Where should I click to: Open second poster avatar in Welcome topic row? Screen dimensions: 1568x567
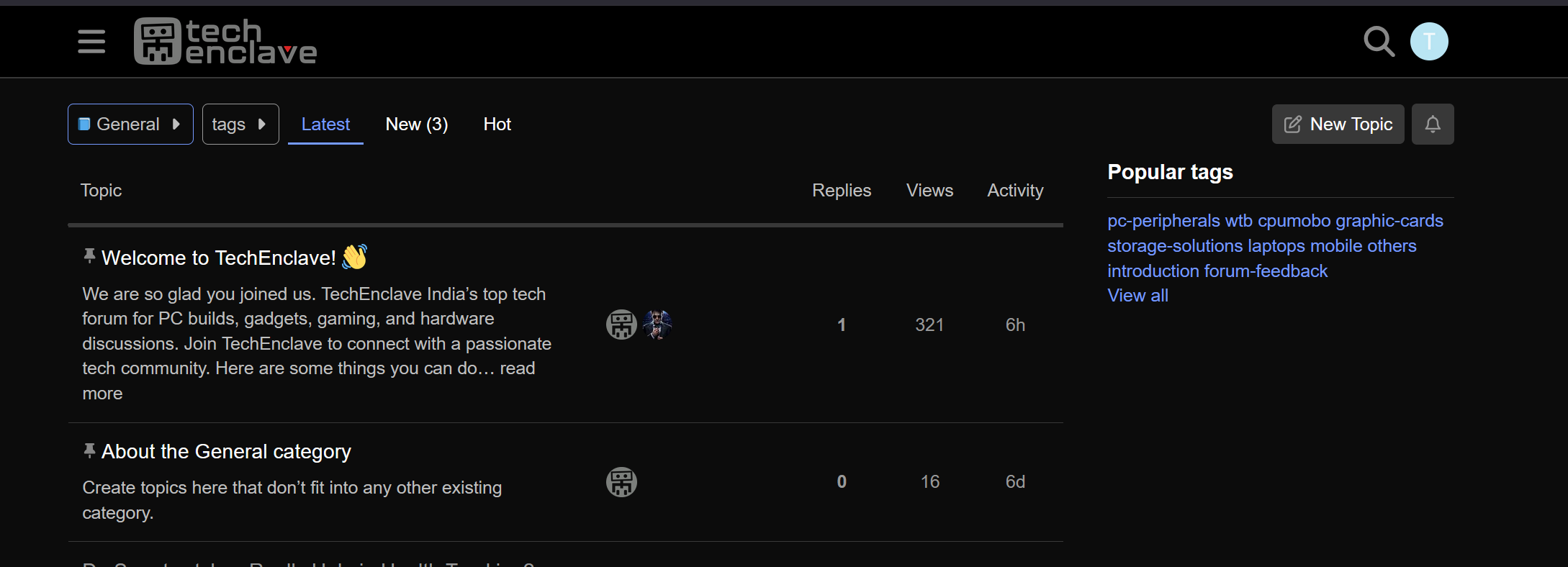pyautogui.click(x=657, y=325)
